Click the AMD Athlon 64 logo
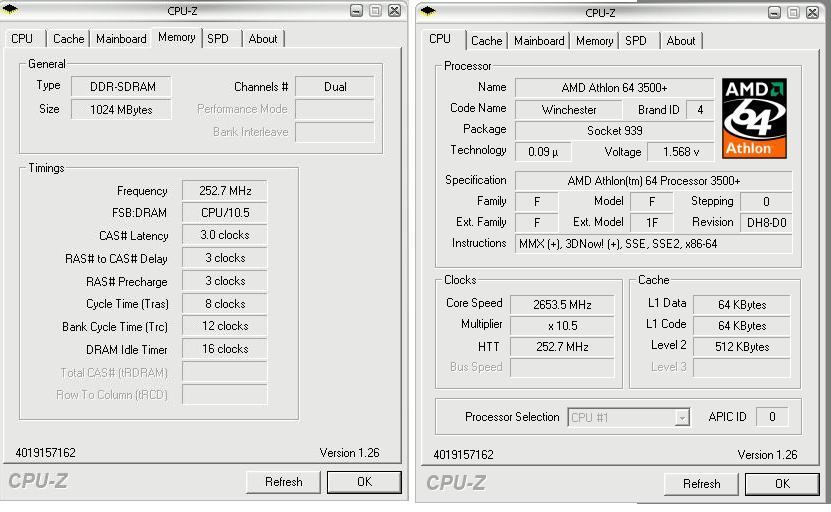This screenshot has height=512, width=831. tap(754, 118)
